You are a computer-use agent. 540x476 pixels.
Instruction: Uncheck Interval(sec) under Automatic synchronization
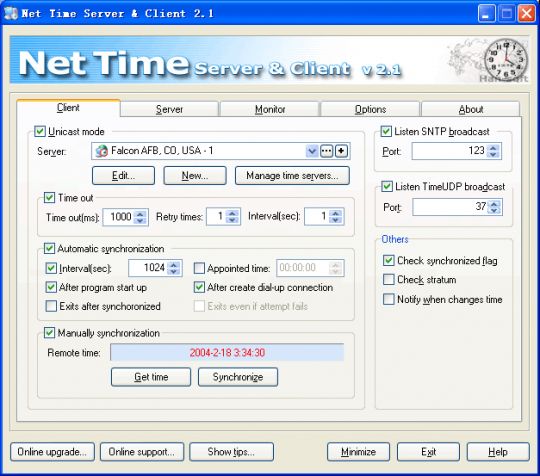(51, 268)
